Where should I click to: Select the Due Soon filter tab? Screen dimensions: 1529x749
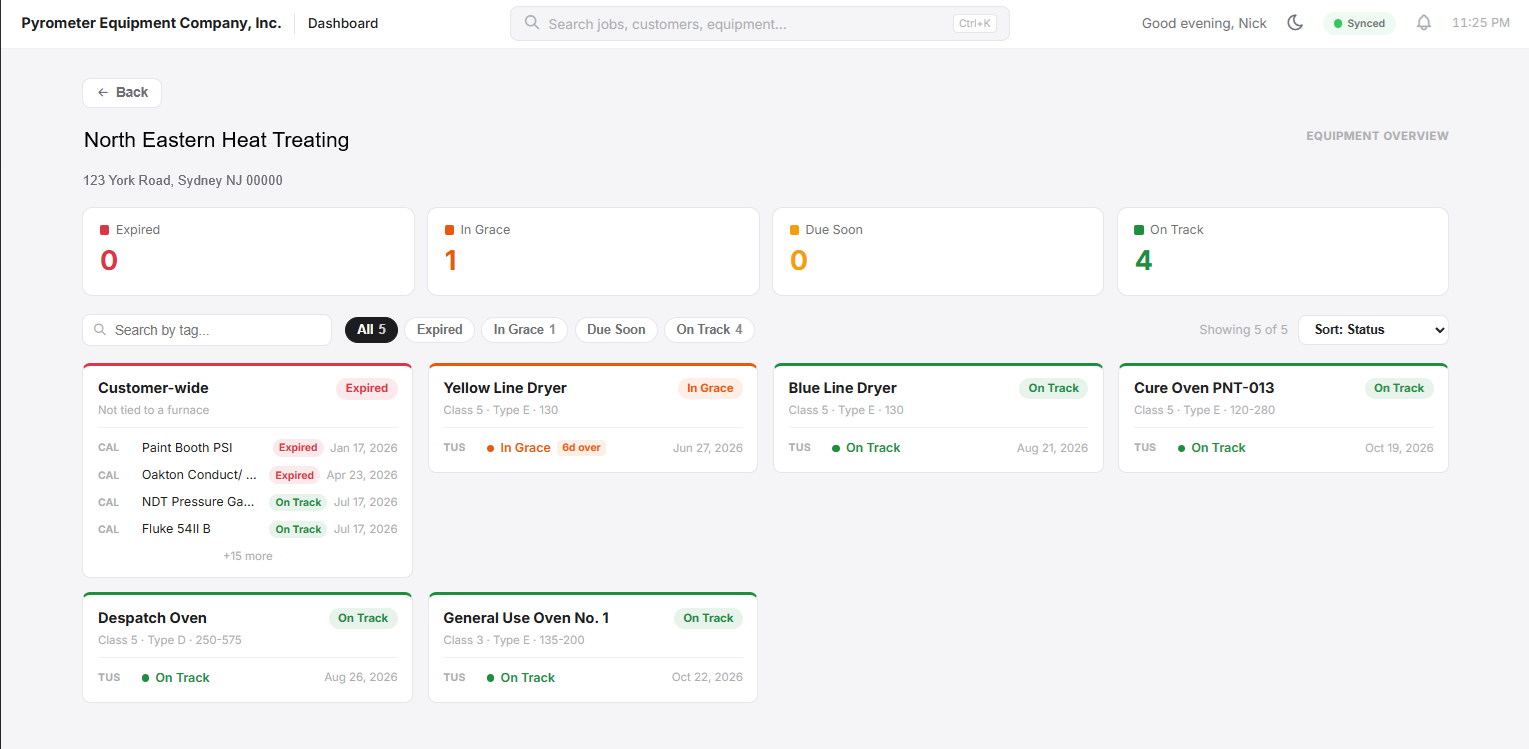(x=616, y=330)
